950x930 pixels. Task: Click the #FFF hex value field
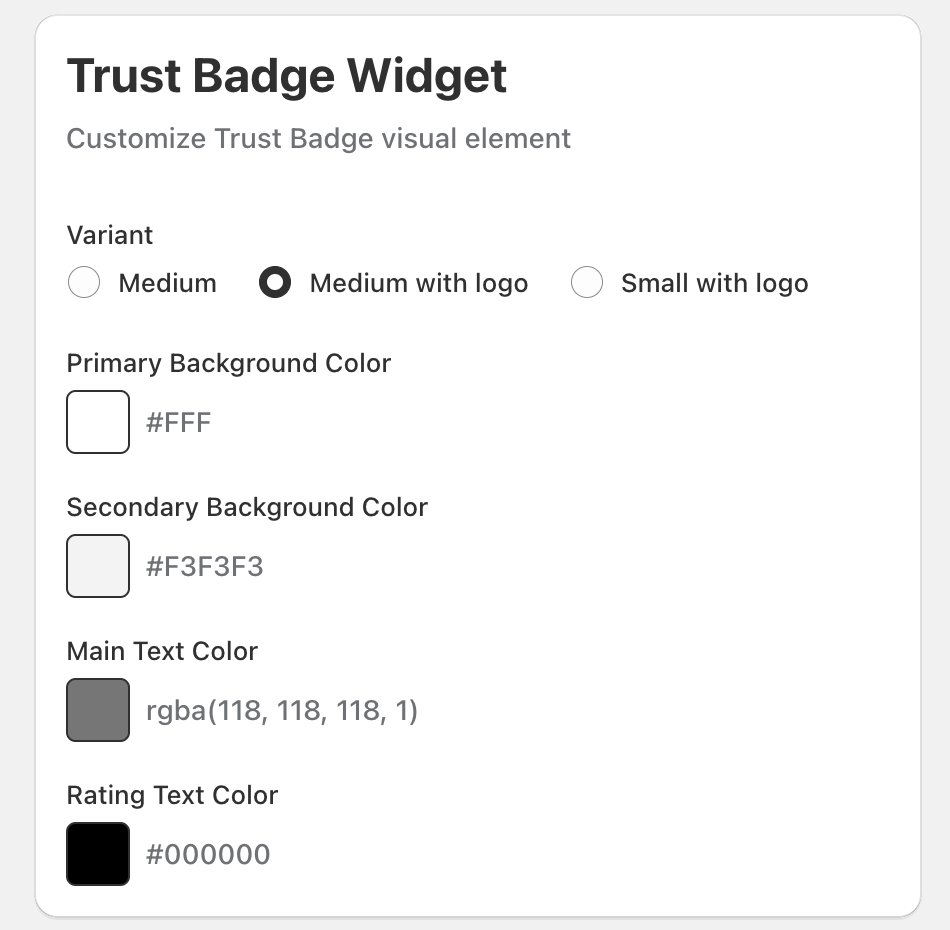[180, 422]
